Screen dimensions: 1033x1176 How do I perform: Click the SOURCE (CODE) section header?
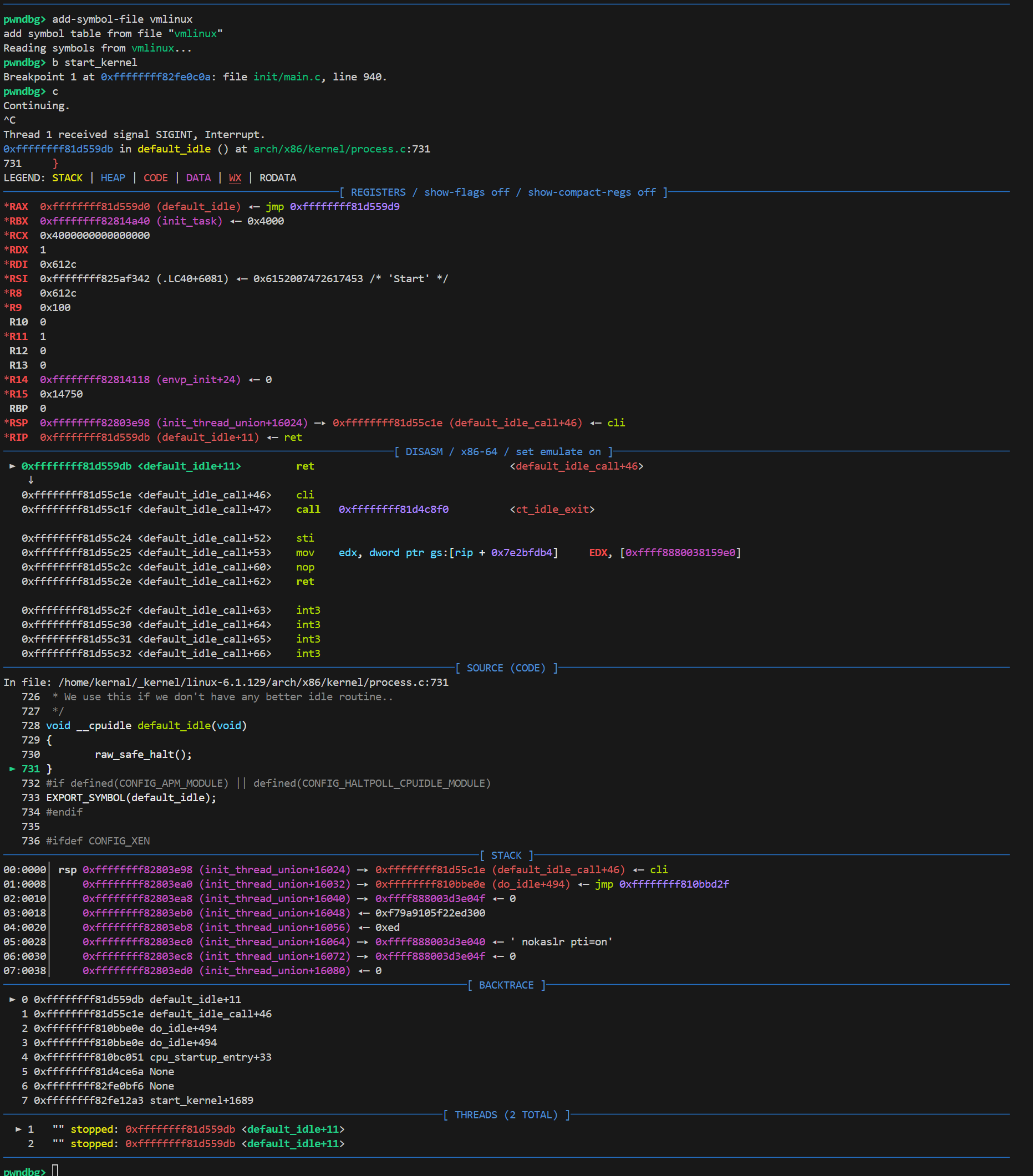(x=506, y=668)
